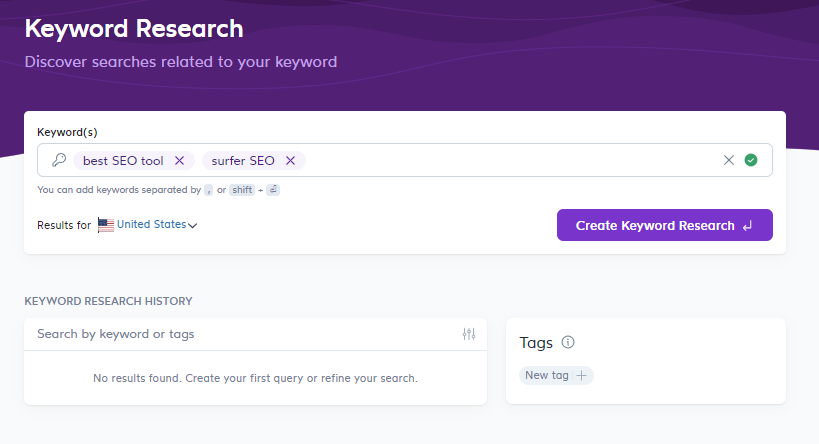Select the 'surfer SEO' keyword chip text
Image resolution: width=819 pixels, height=444 pixels.
[243, 161]
